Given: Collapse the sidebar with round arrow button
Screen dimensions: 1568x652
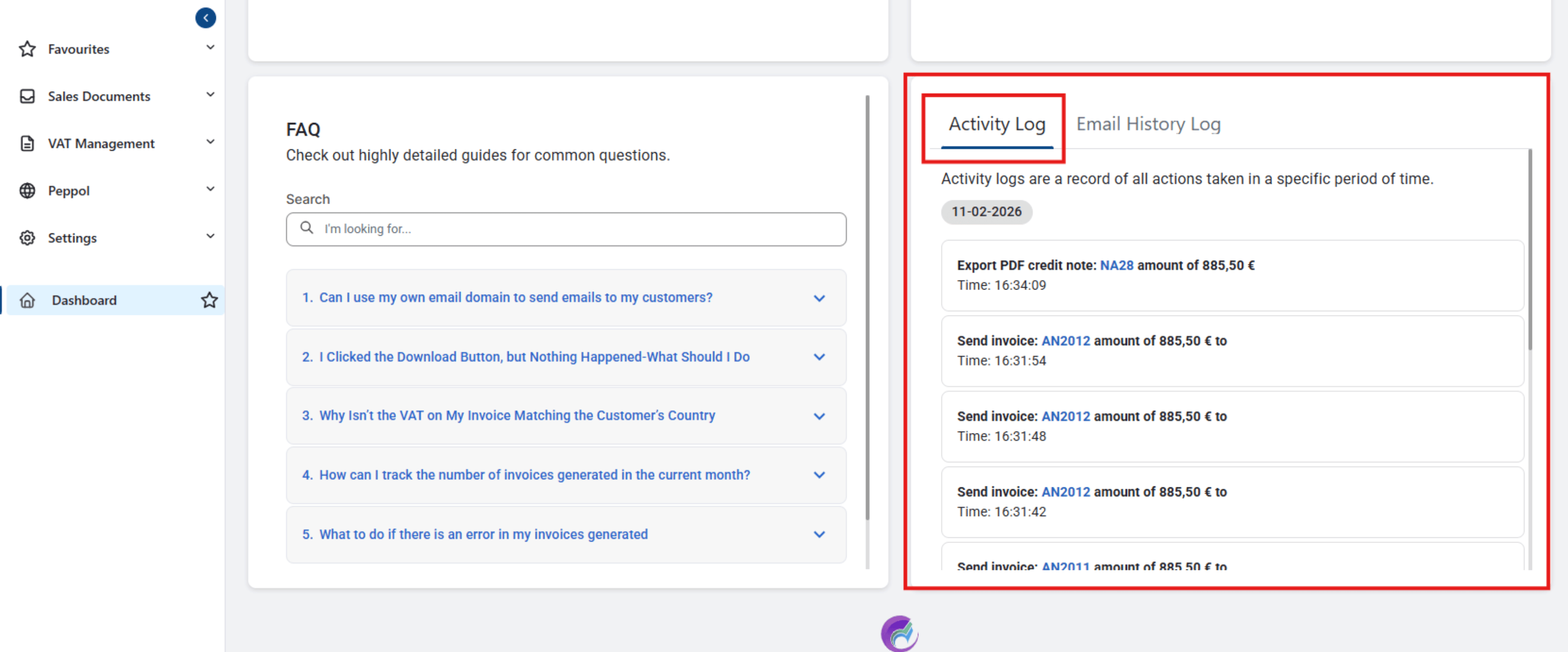Looking at the screenshot, I should click(x=205, y=18).
